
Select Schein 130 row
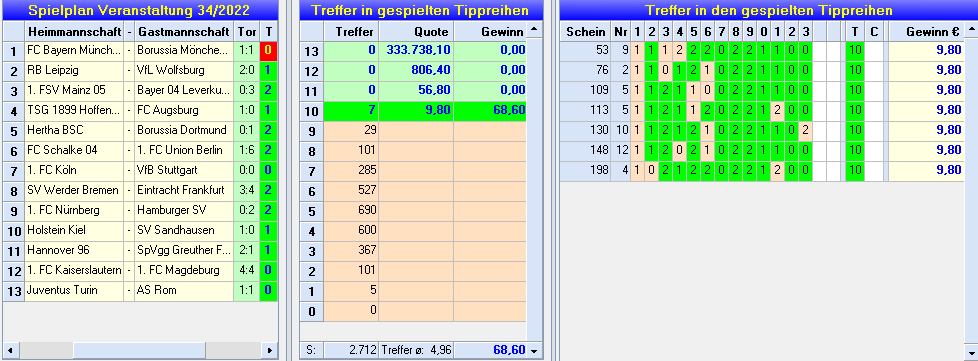[x=763, y=130]
